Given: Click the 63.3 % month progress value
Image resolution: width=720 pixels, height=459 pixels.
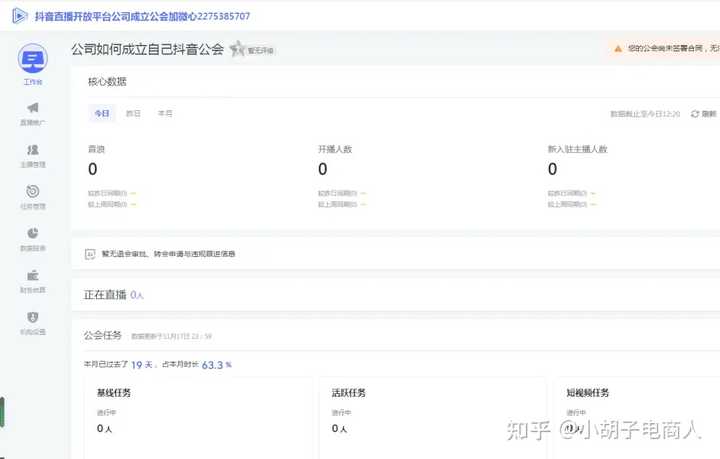Looking at the screenshot, I should pos(217,365).
